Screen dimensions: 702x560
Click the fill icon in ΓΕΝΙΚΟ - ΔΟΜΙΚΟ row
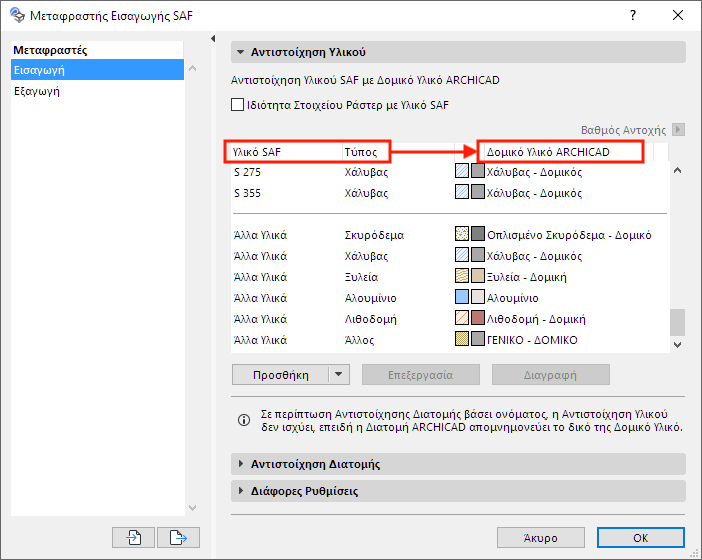462,338
